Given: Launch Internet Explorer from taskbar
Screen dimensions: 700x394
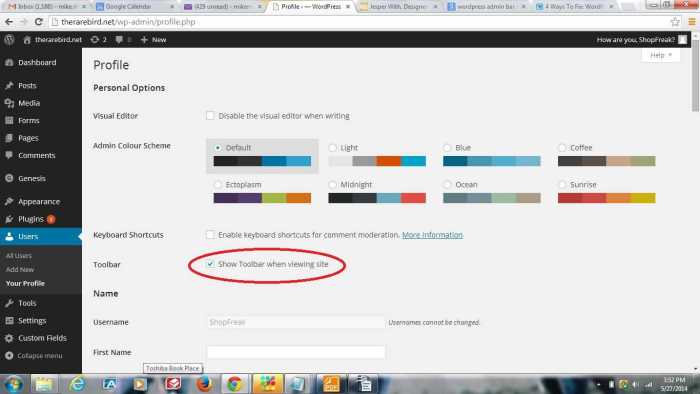Looking at the screenshot, I should [78, 384].
